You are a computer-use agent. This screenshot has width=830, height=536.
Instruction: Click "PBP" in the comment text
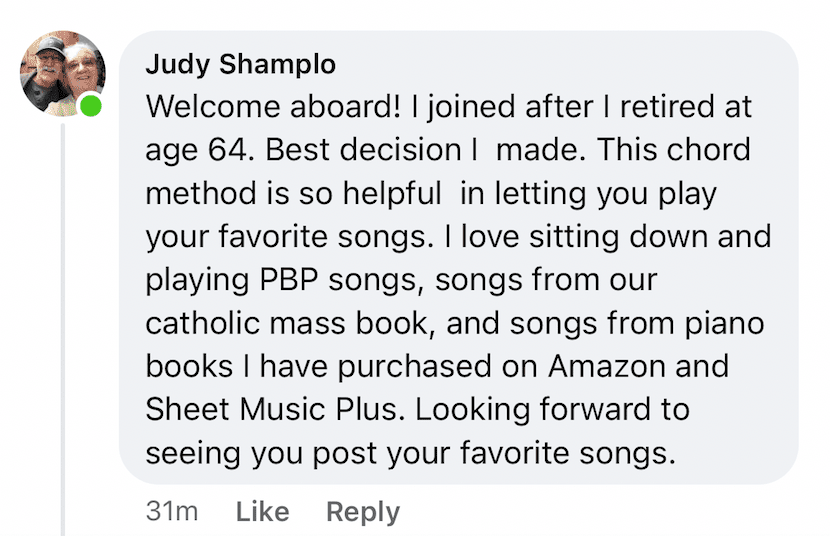pyautogui.click(x=288, y=279)
